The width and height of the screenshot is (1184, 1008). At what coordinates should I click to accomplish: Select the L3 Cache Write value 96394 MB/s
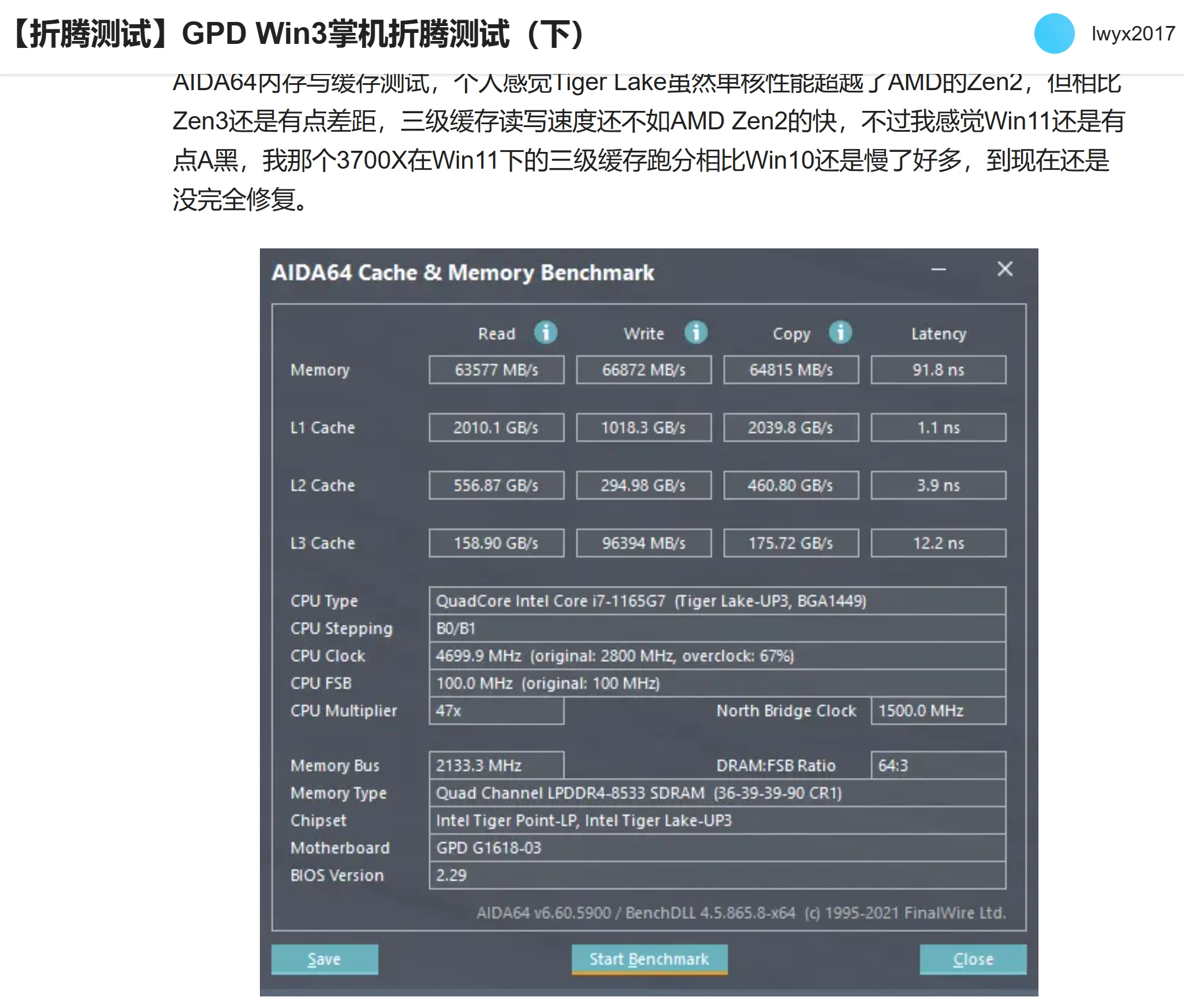pos(644,543)
